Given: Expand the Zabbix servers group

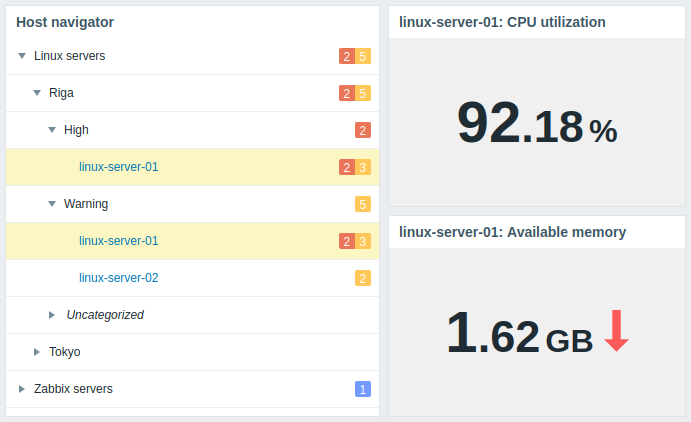Looking at the screenshot, I should [x=22, y=389].
